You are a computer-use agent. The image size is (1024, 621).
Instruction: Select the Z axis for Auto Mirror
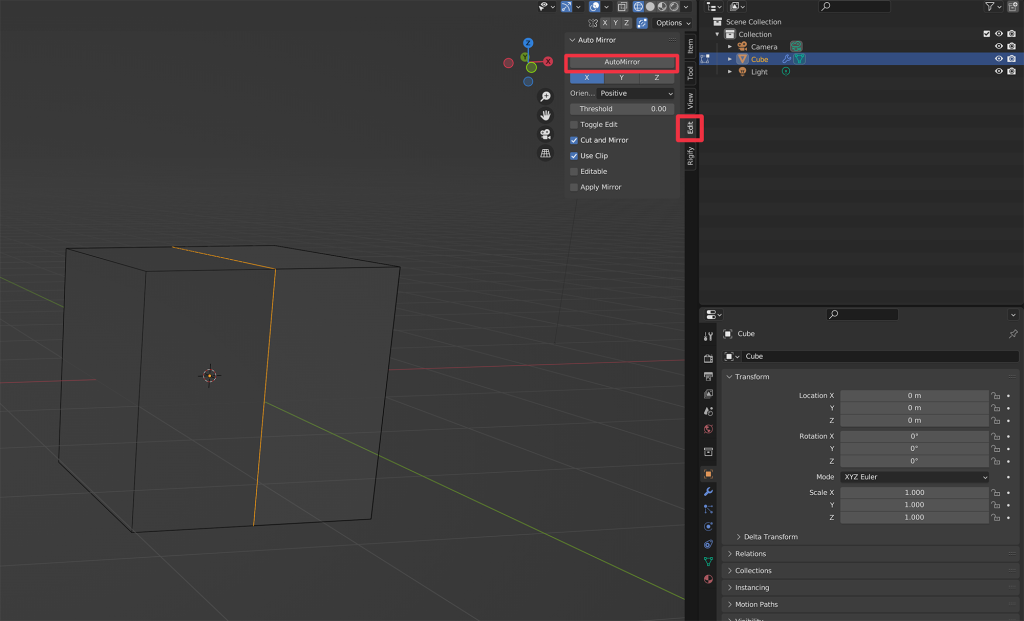657,78
